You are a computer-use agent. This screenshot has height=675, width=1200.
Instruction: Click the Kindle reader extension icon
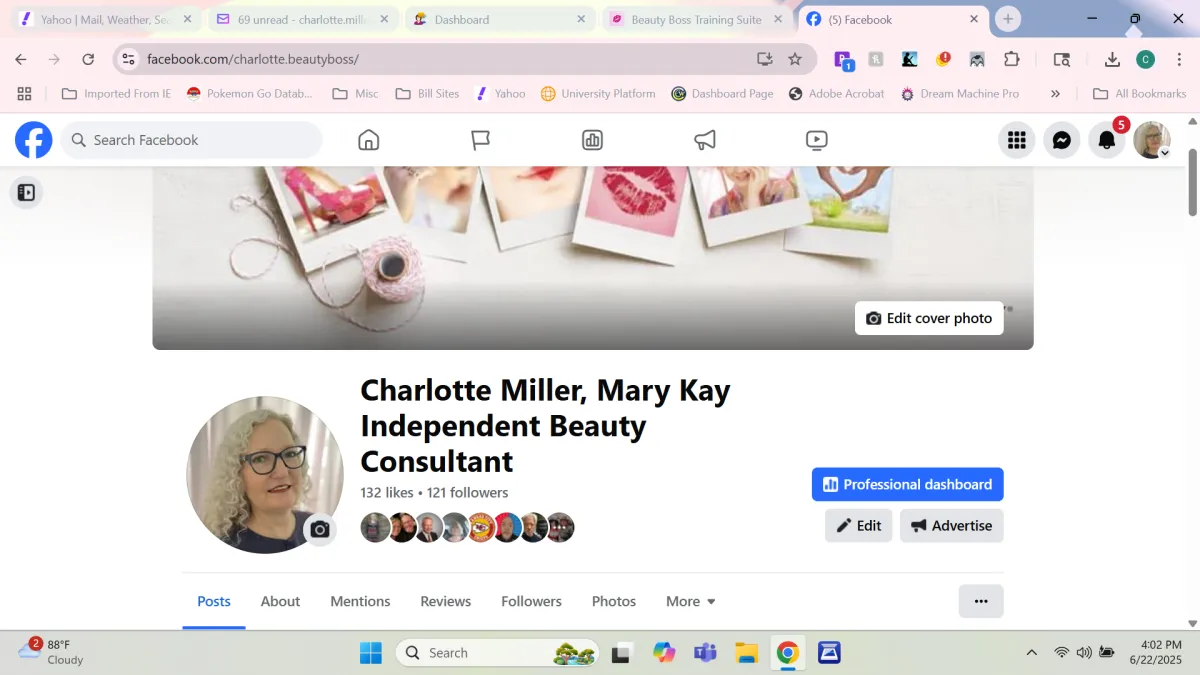tap(909, 59)
